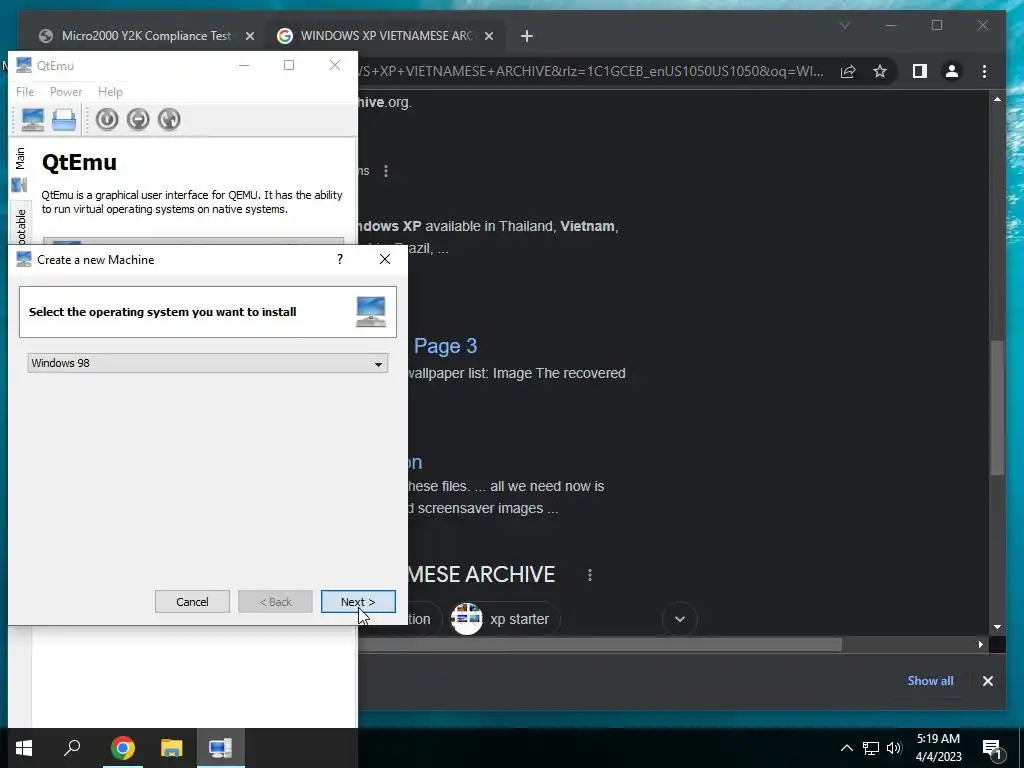Open the notification center icon
The height and width of the screenshot is (768, 1024).
click(993, 749)
